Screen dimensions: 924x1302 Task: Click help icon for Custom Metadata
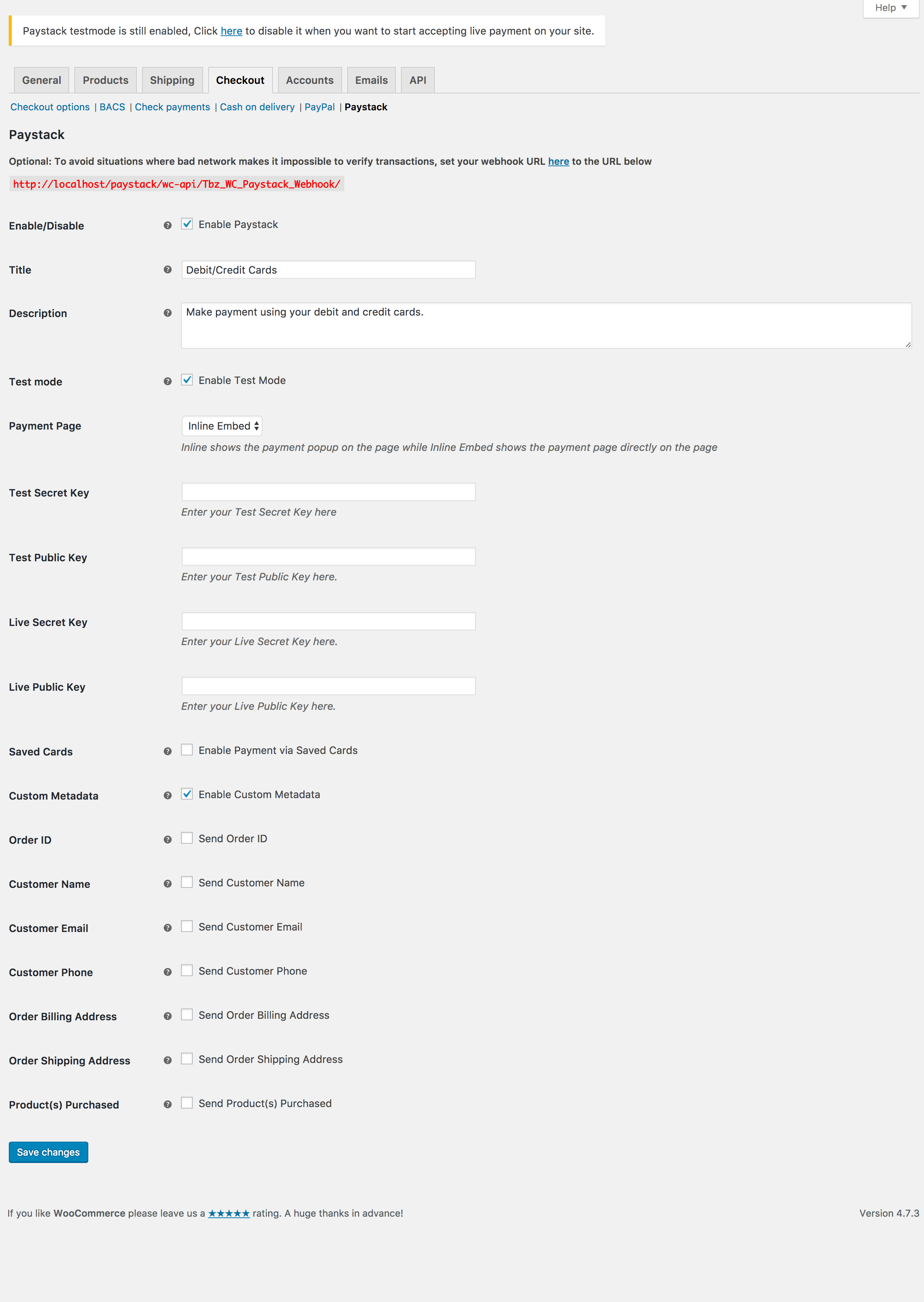[x=167, y=795]
